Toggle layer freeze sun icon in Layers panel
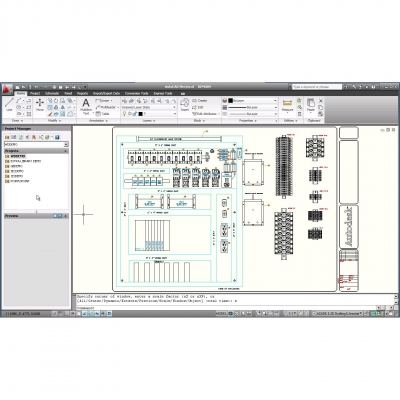Viewport: 400px width, 400px height. [x=129, y=114]
